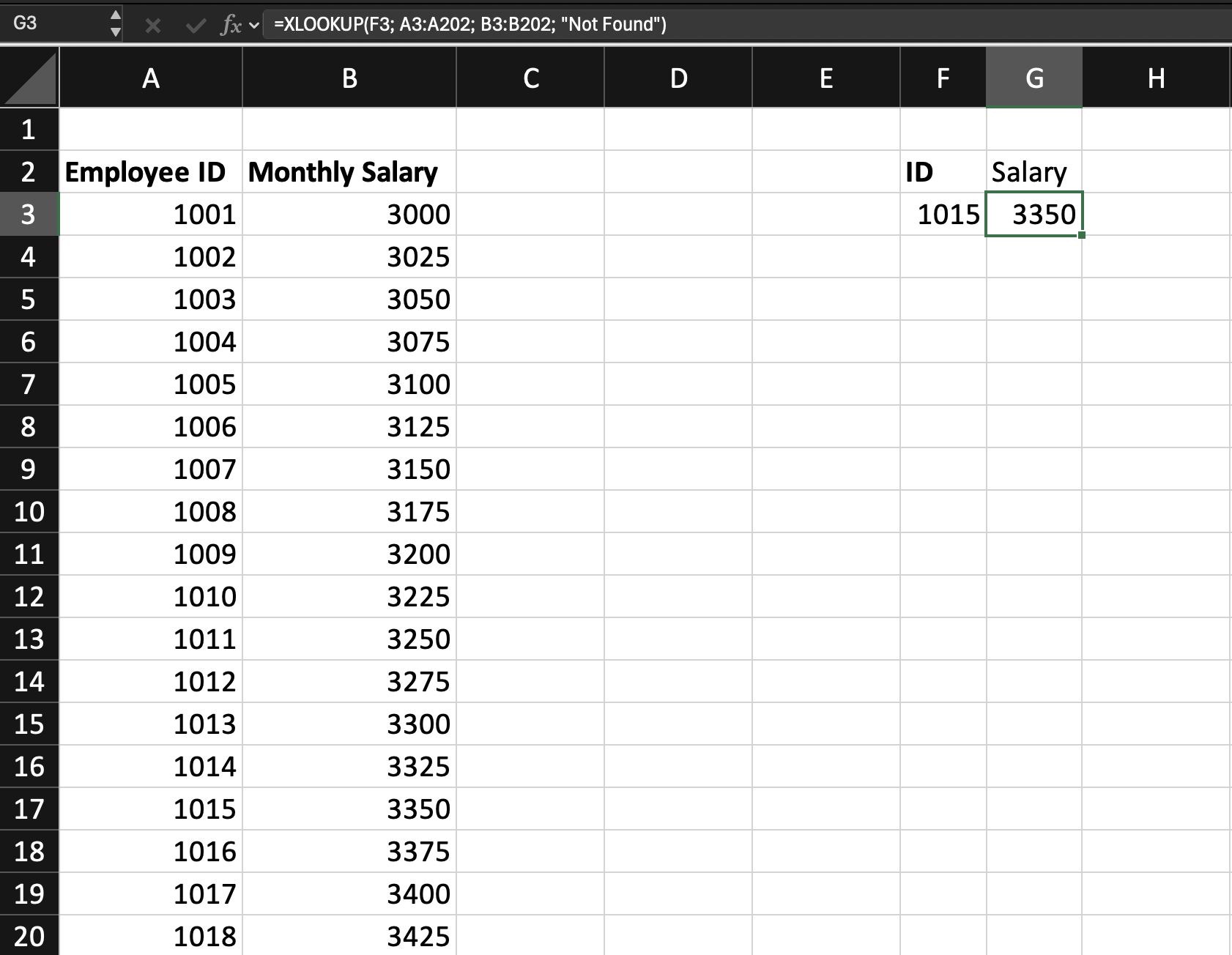The height and width of the screenshot is (955, 1232).
Task: Select row 3 header
Action: (x=29, y=214)
